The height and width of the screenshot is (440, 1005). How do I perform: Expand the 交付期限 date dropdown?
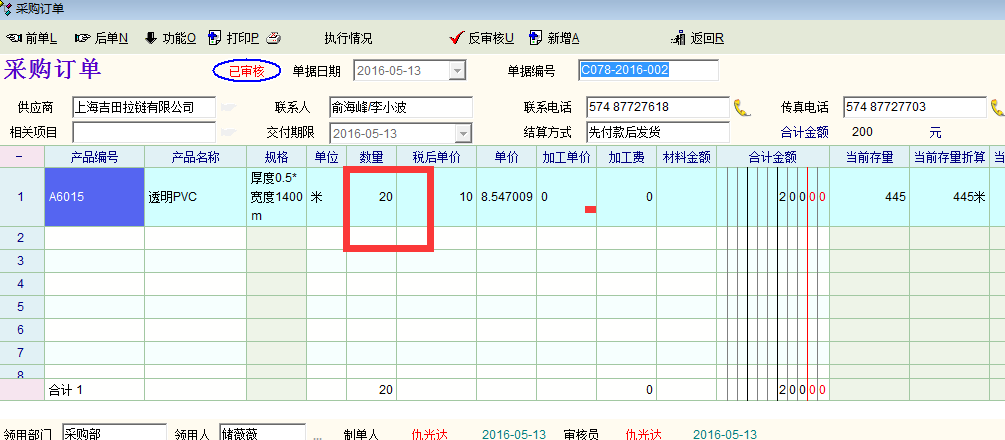tap(463, 133)
